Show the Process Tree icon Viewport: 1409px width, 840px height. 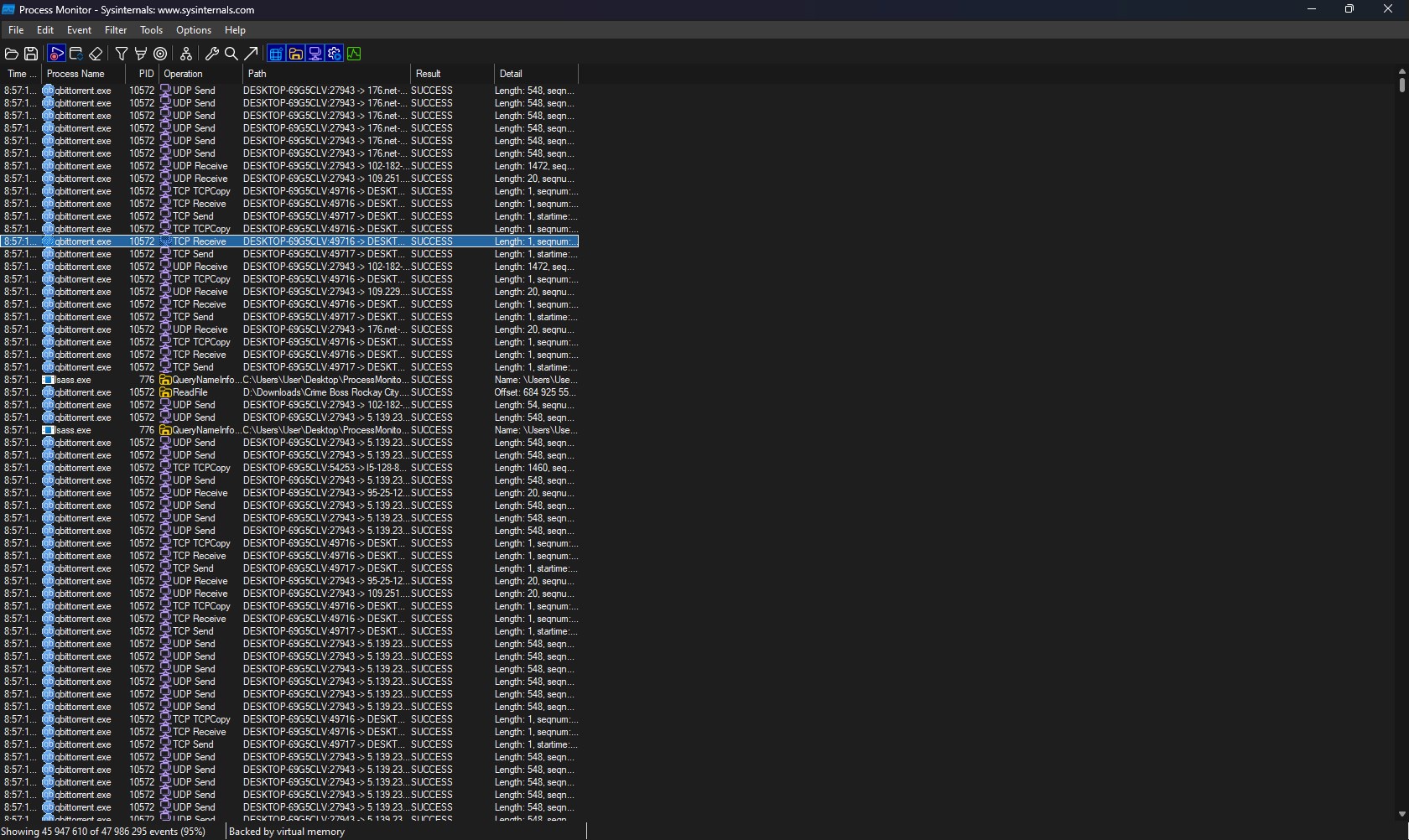click(186, 54)
